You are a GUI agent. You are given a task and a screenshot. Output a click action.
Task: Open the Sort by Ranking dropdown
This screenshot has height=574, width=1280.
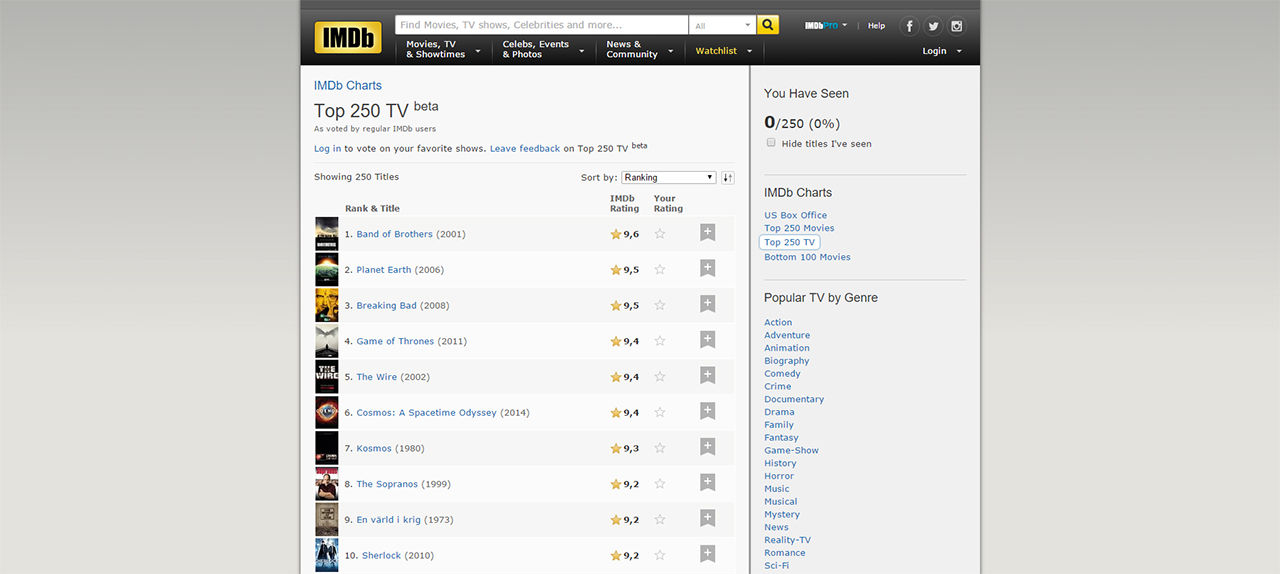click(x=669, y=177)
